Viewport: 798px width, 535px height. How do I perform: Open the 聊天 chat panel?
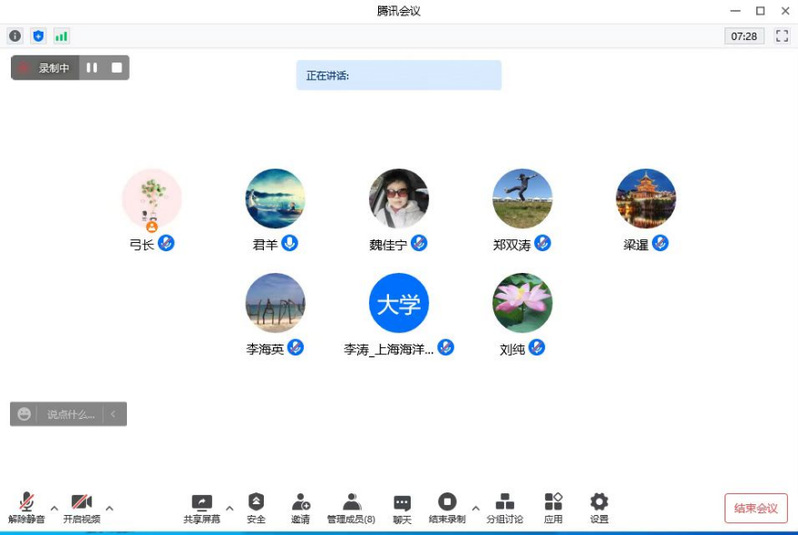point(402,508)
